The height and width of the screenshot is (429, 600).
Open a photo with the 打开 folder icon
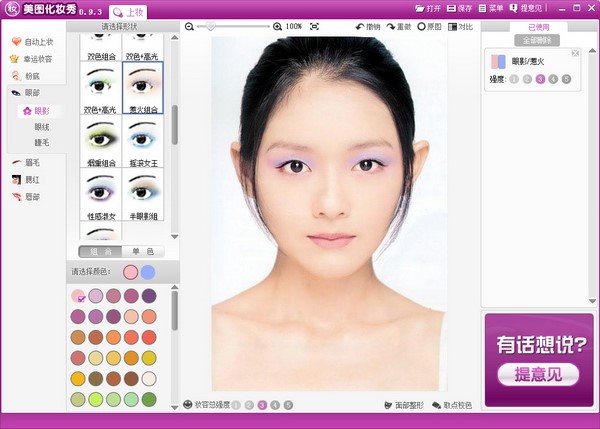pyautogui.click(x=428, y=8)
